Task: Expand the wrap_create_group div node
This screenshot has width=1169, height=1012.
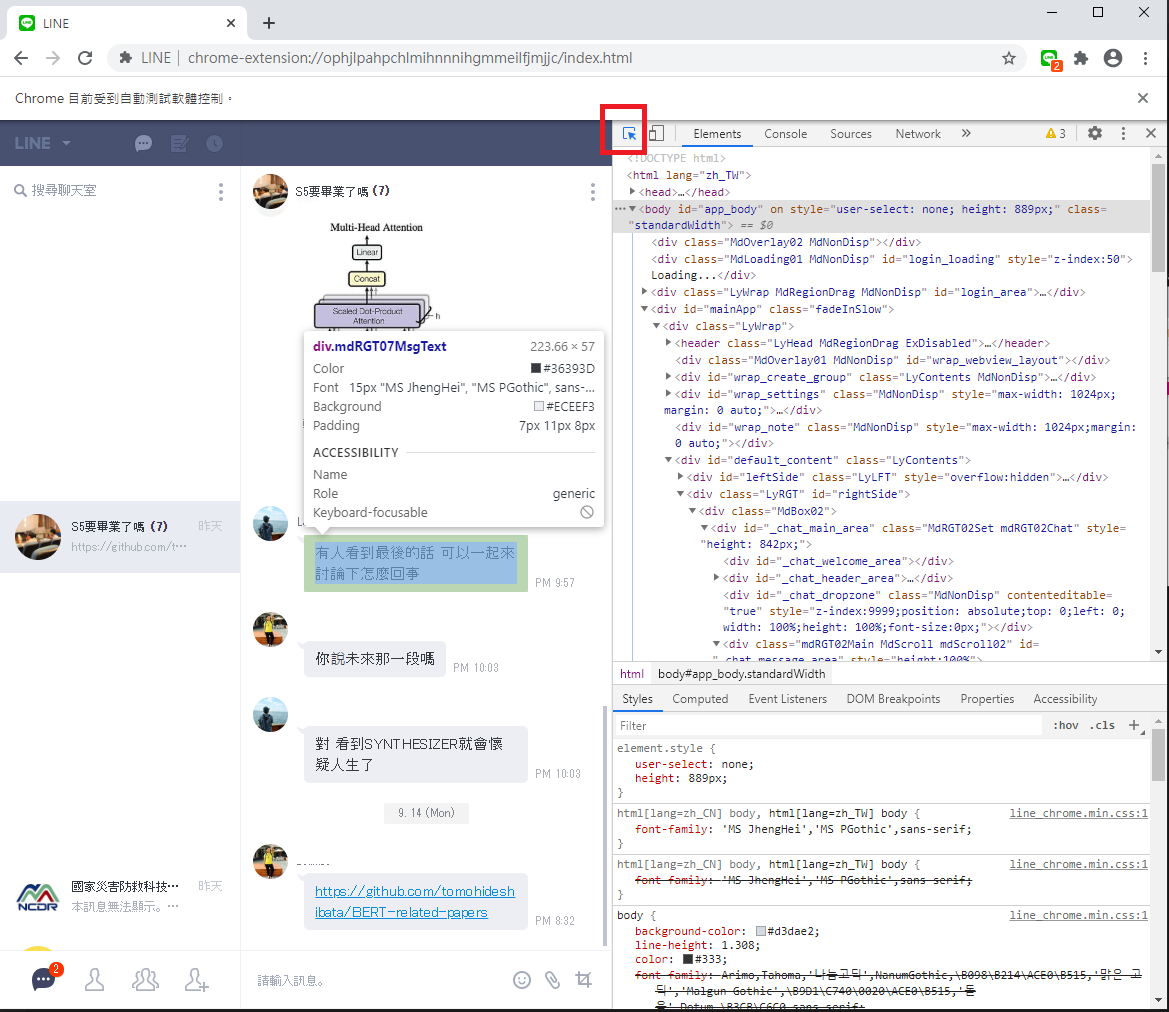Action: tap(668, 376)
